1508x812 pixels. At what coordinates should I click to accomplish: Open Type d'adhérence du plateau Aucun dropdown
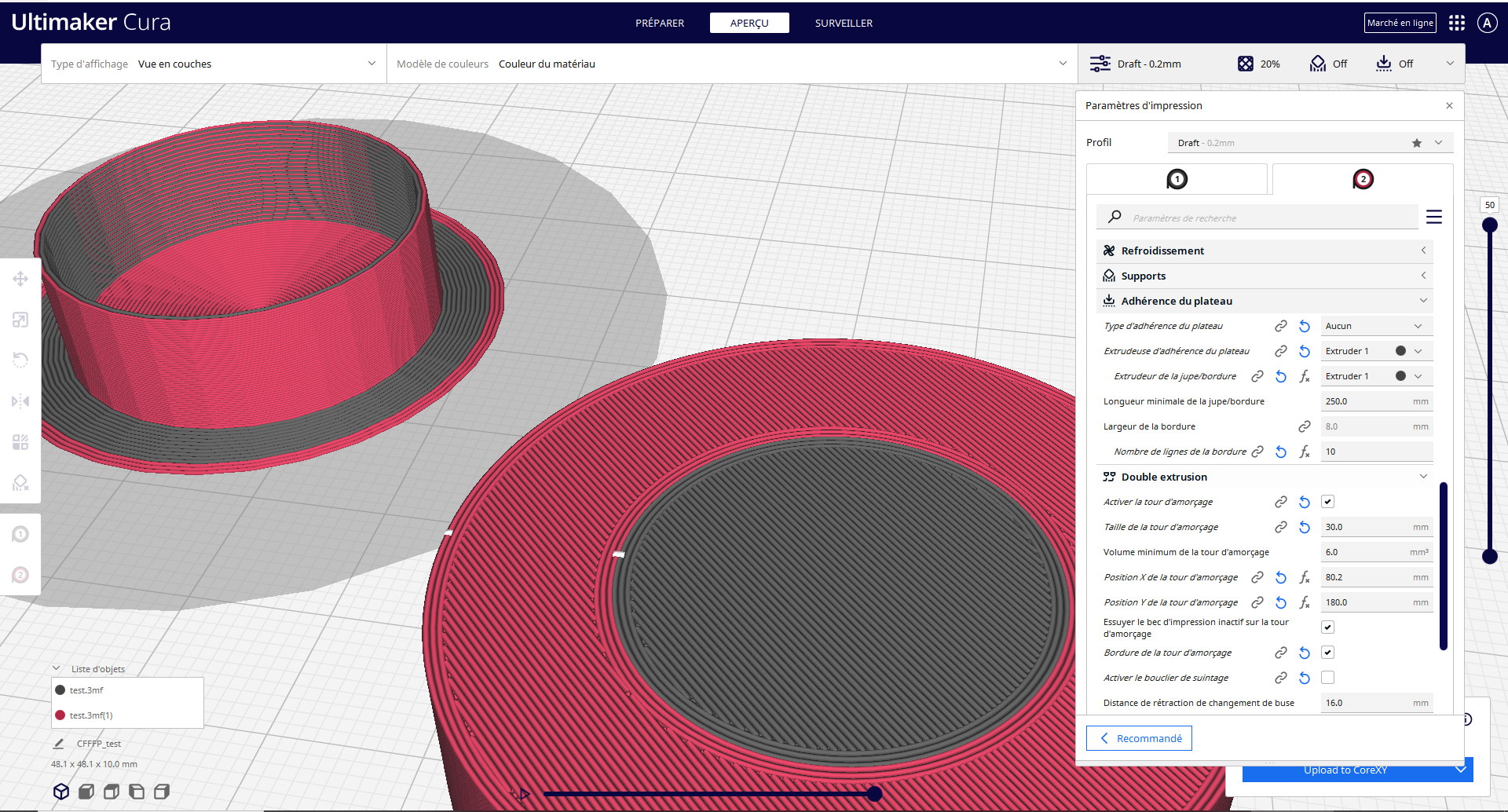(x=1376, y=326)
